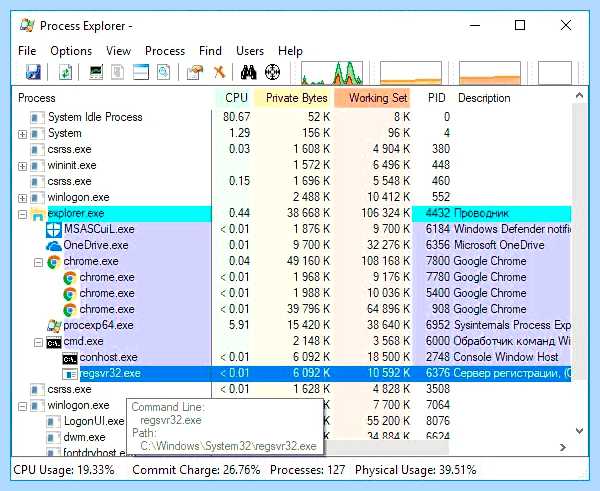The width and height of the screenshot is (600, 491).
Task: Open the Help menu
Action: pyautogui.click(x=290, y=51)
